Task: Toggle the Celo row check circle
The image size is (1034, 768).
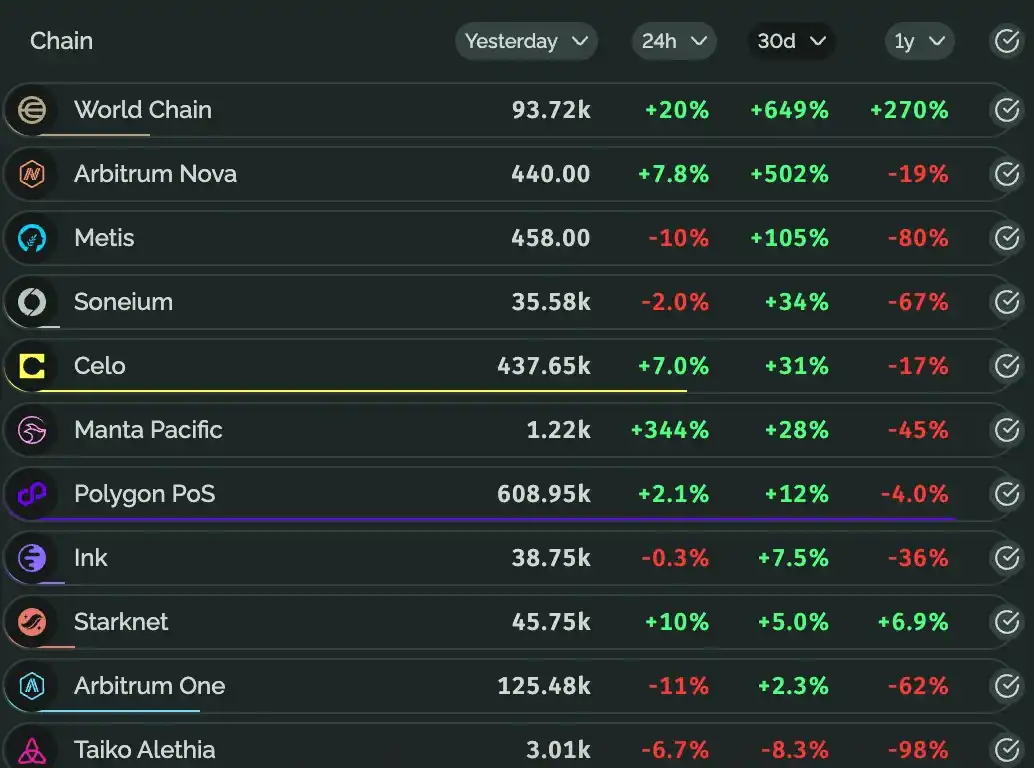Action: 1007,366
